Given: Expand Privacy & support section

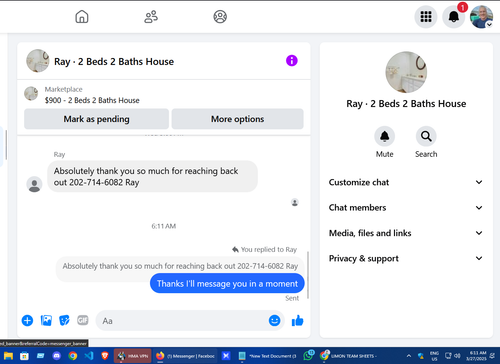Looking at the screenshot, I should [x=406, y=258].
